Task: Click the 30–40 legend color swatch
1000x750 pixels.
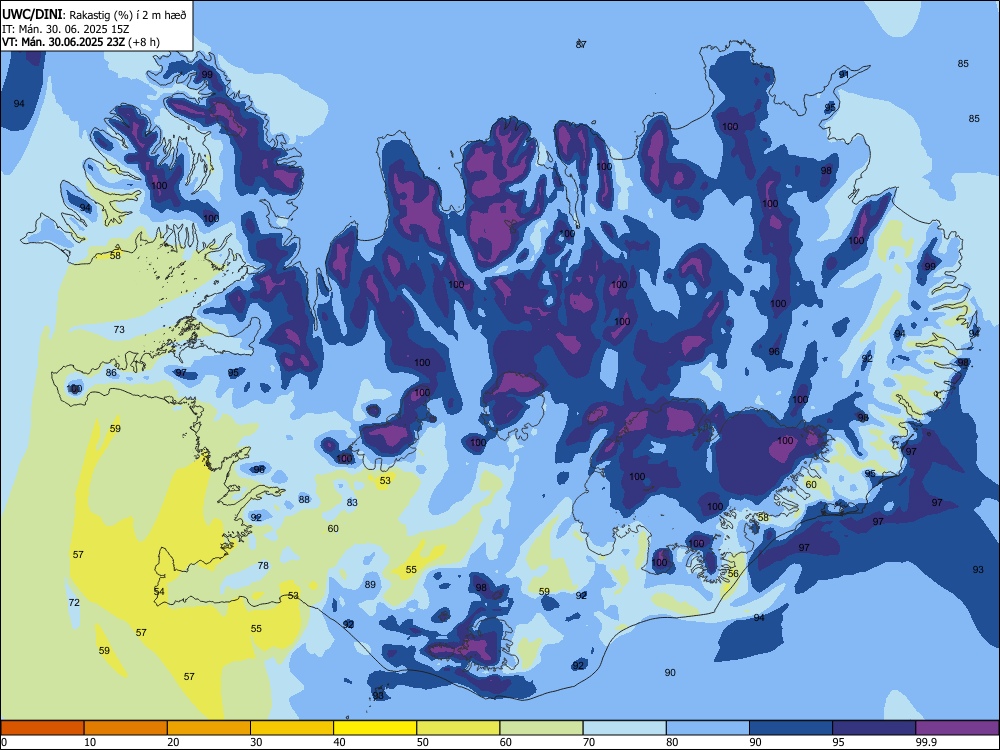Action: pyautogui.click(x=292, y=728)
